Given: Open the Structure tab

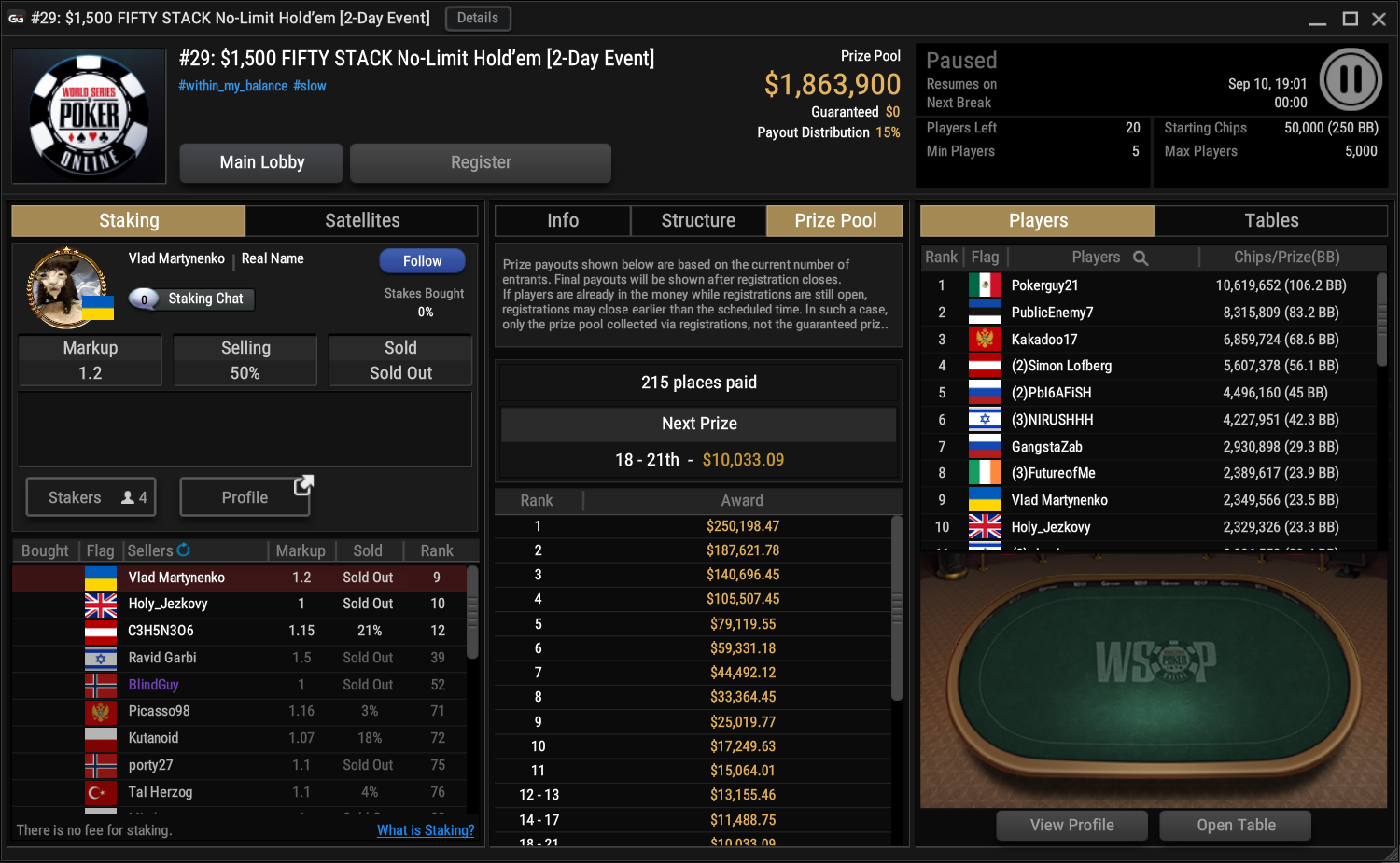Looking at the screenshot, I should point(698,221).
